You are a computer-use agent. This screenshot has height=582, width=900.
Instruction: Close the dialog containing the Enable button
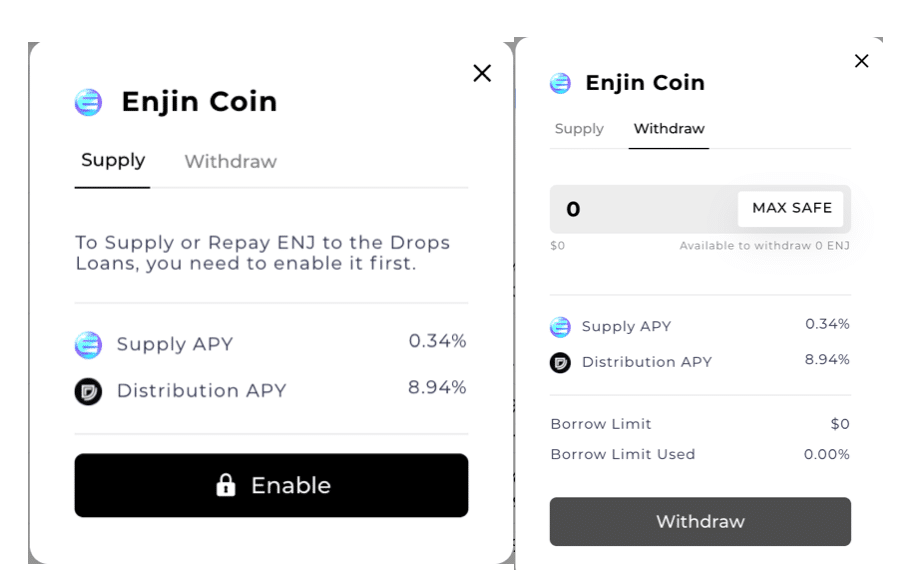coord(482,73)
